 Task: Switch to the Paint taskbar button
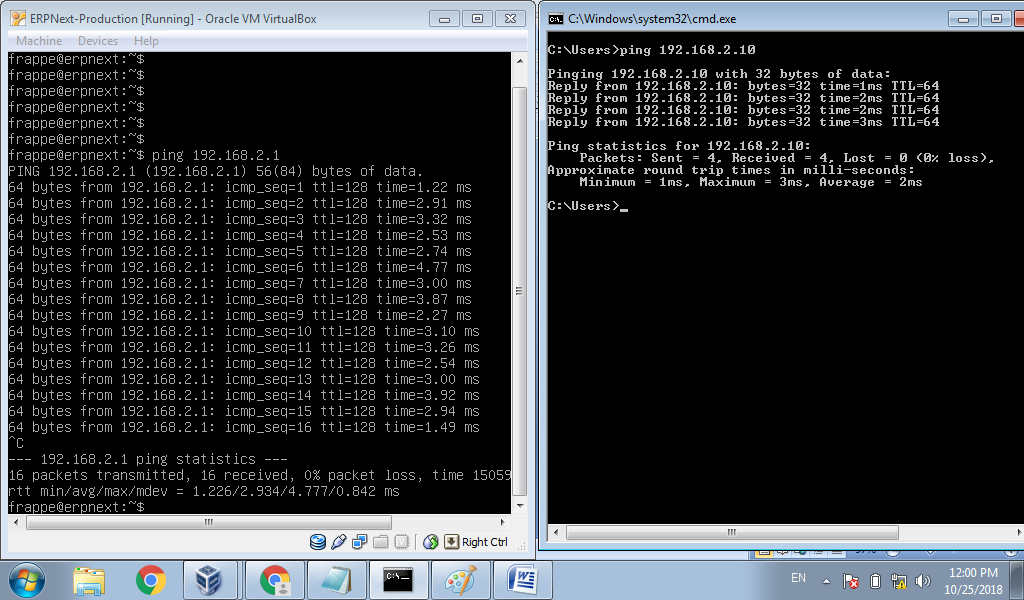pos(460,580)
